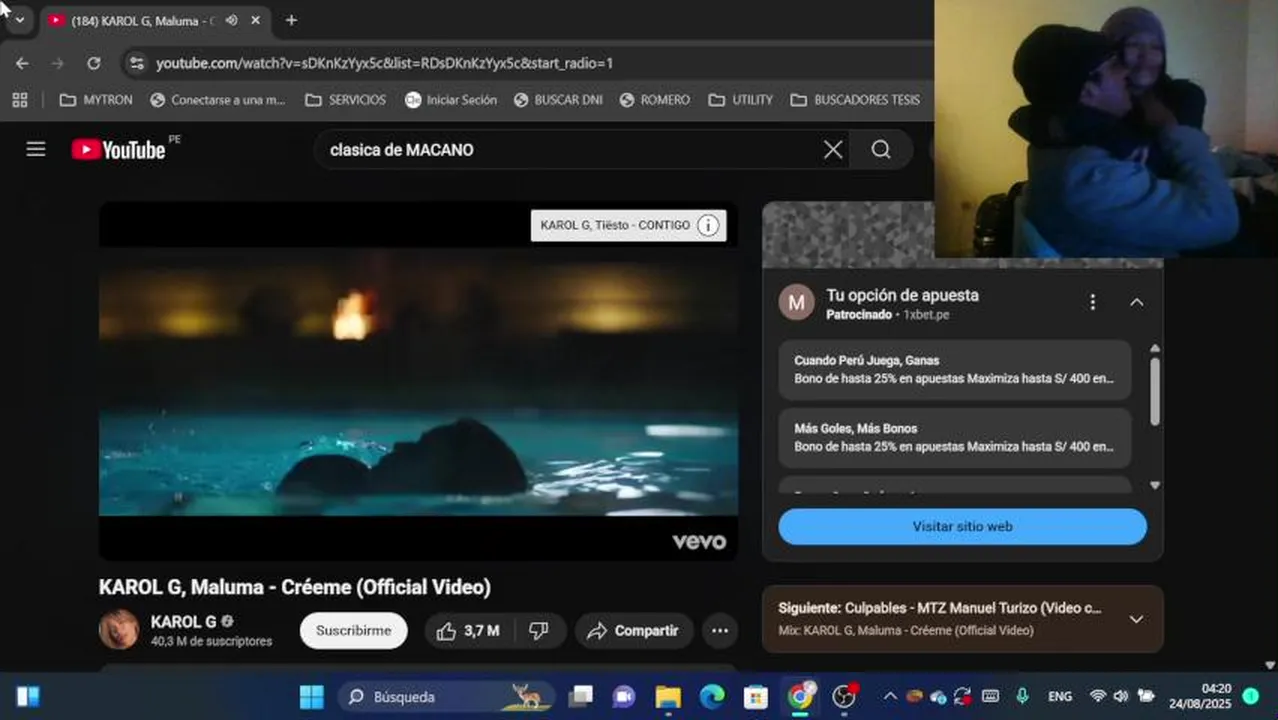
Task: Close the KAROL G YouTube tab
Action: 255,20
